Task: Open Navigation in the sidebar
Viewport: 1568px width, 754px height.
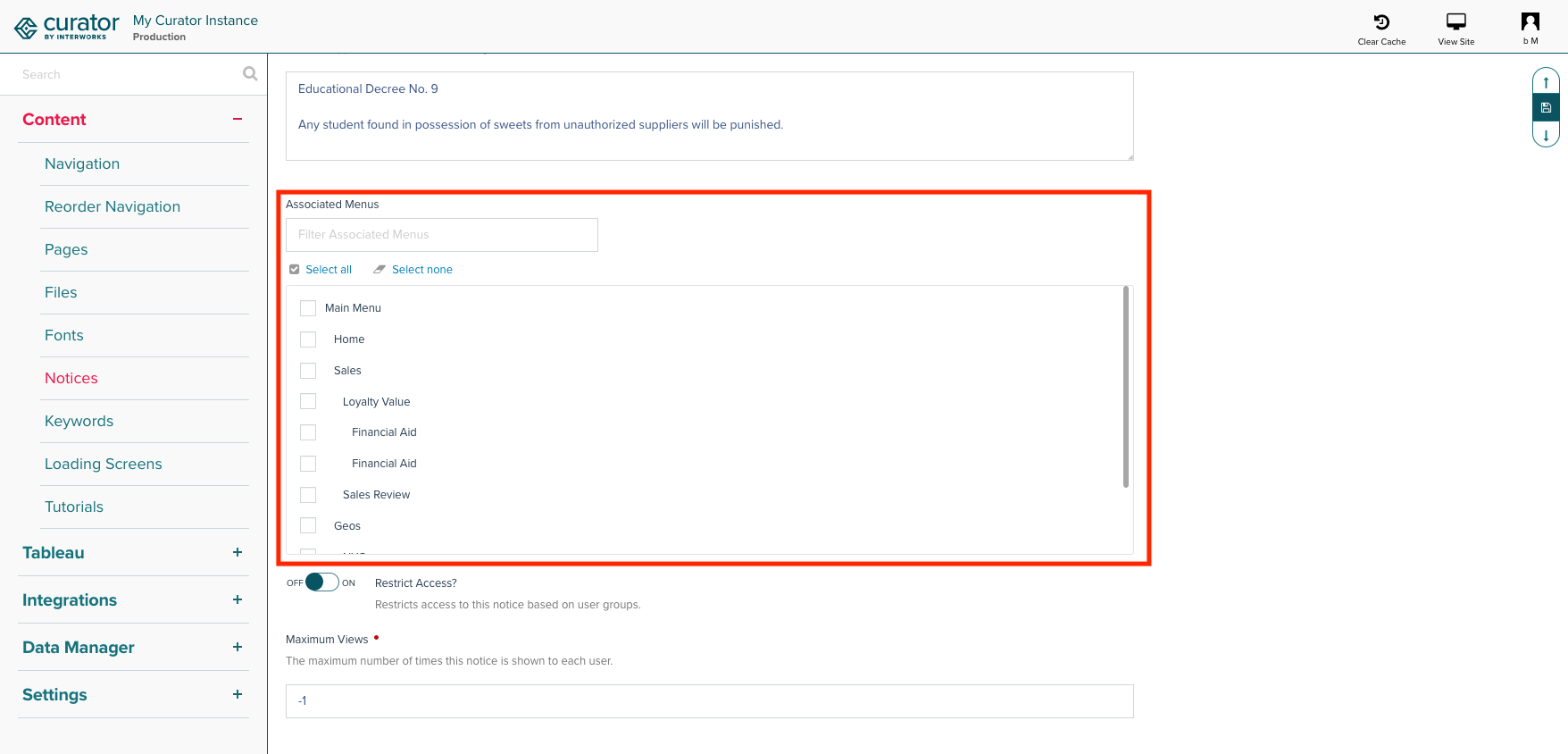Action: coord(82,164)
